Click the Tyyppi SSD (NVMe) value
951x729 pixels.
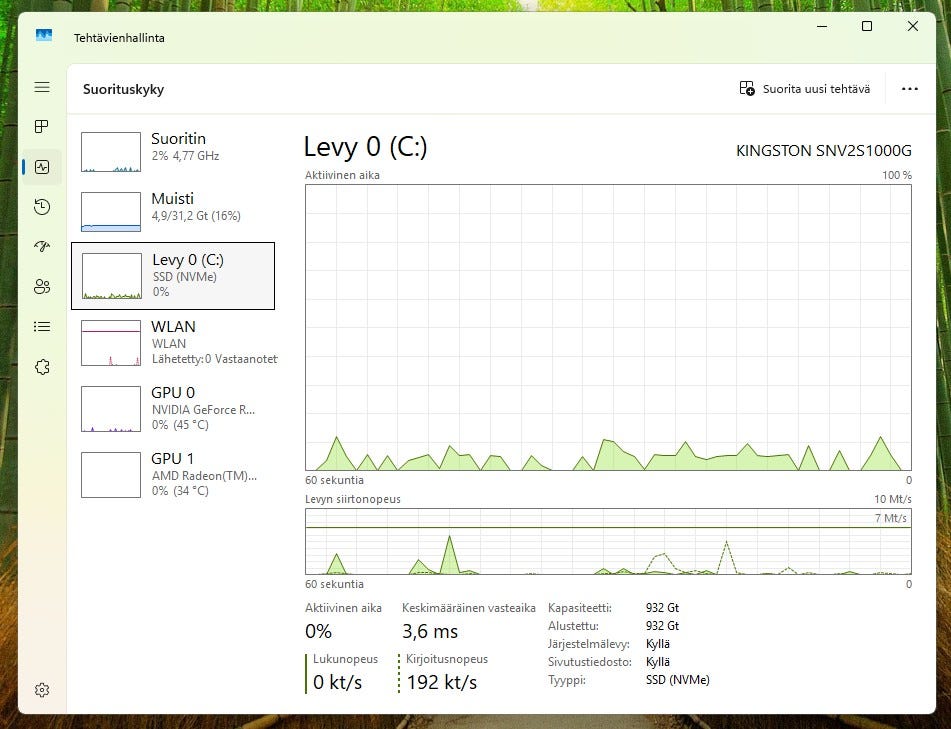pyautogui.click(x=677, y=680)
